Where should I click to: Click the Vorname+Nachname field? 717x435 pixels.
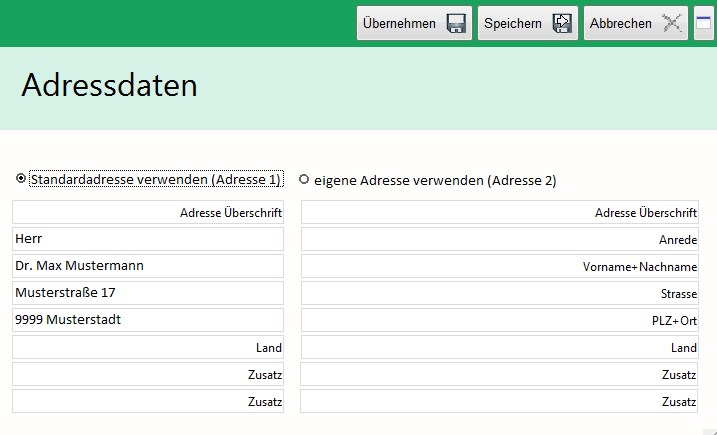coord(499,266)
